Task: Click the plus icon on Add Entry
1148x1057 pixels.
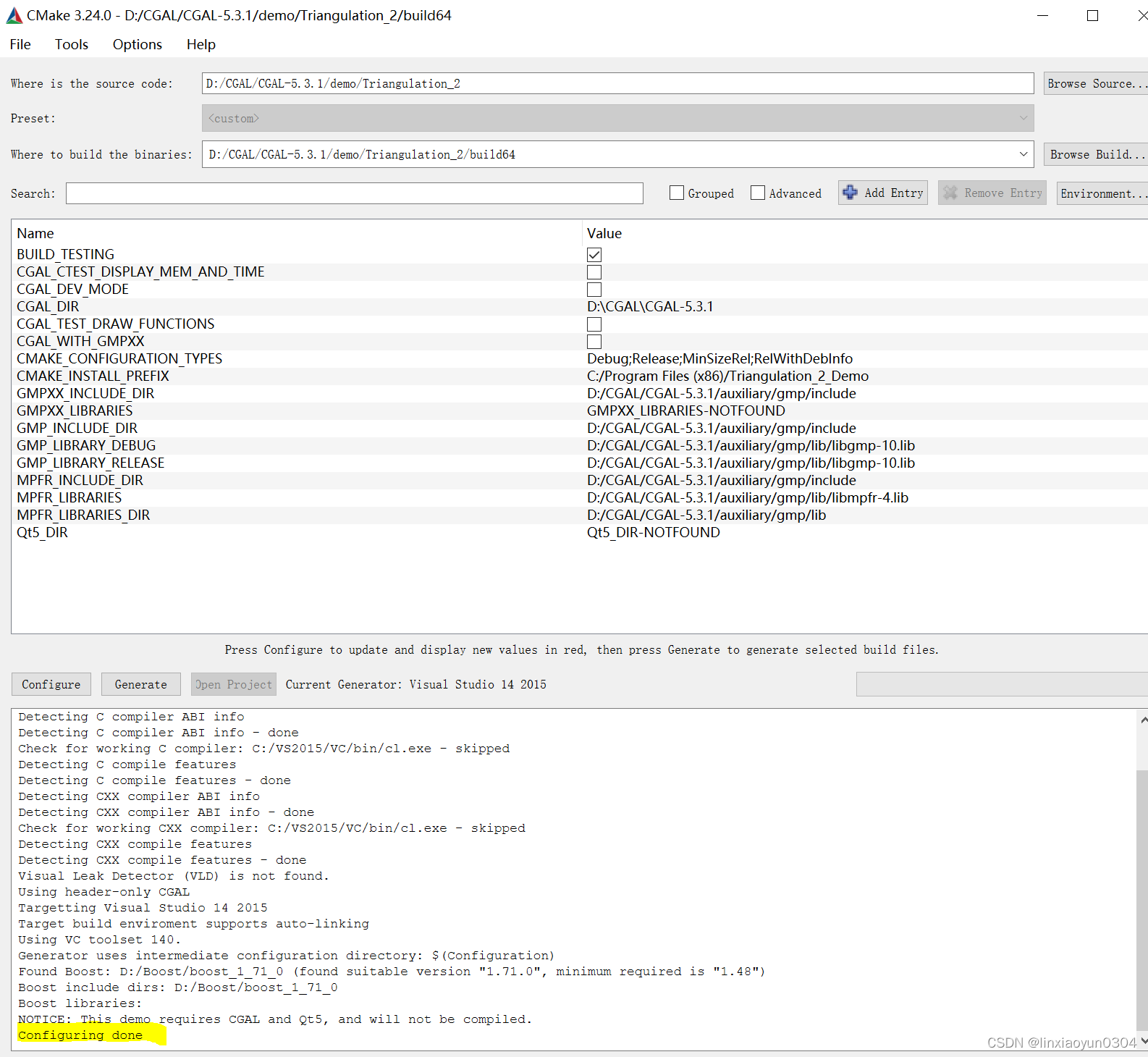Action: click(851, 193)
